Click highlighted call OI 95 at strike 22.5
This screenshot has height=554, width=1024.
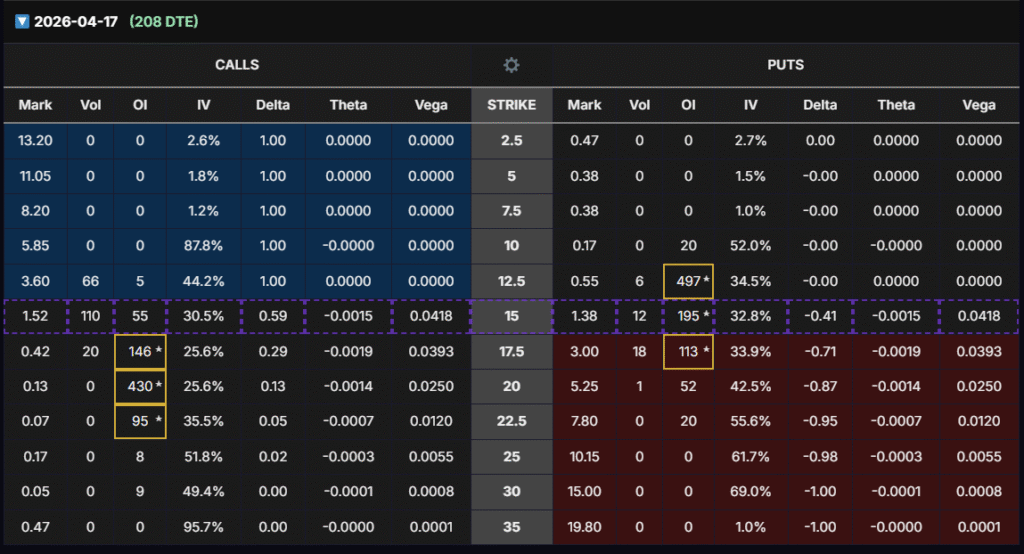click(140, 422)
